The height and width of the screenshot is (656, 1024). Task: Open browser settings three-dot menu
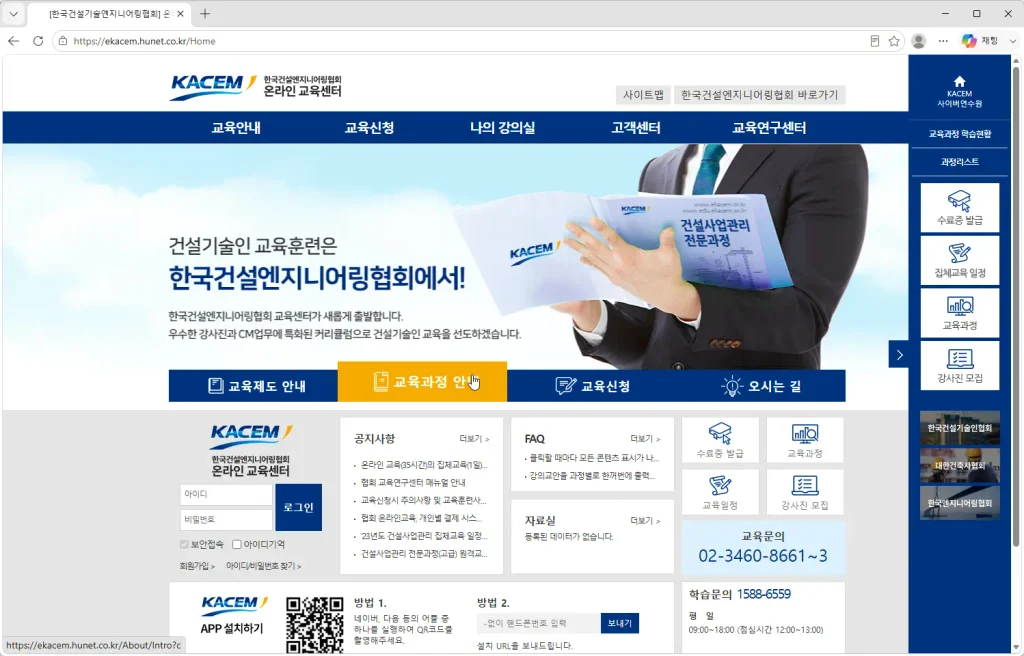943,41
